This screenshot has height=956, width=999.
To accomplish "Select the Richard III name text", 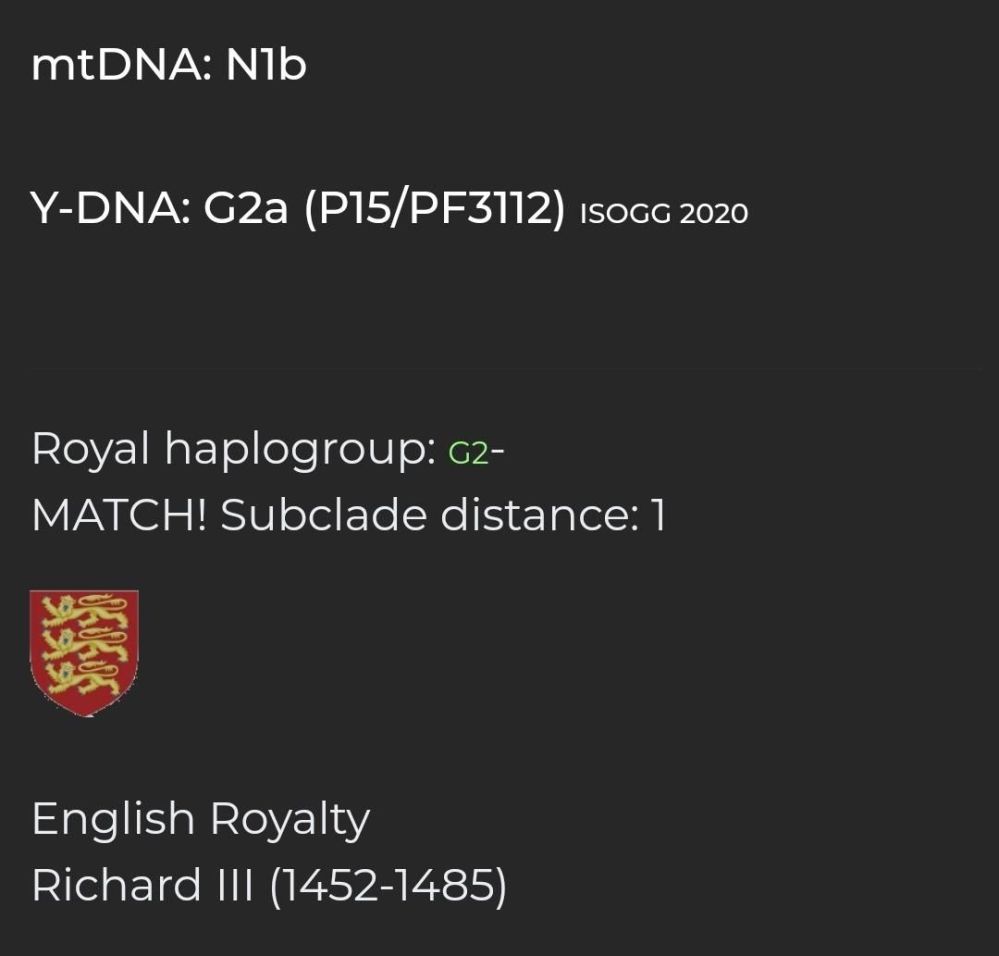I will point(145,885).
